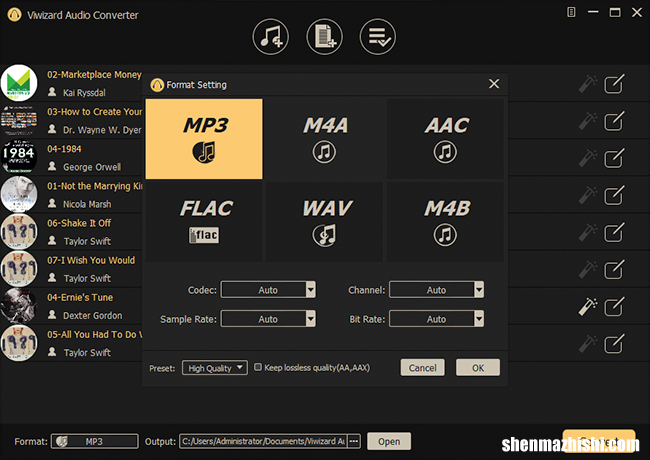Click the author name George Orwell
650x460 pixels.
(92, 167)
